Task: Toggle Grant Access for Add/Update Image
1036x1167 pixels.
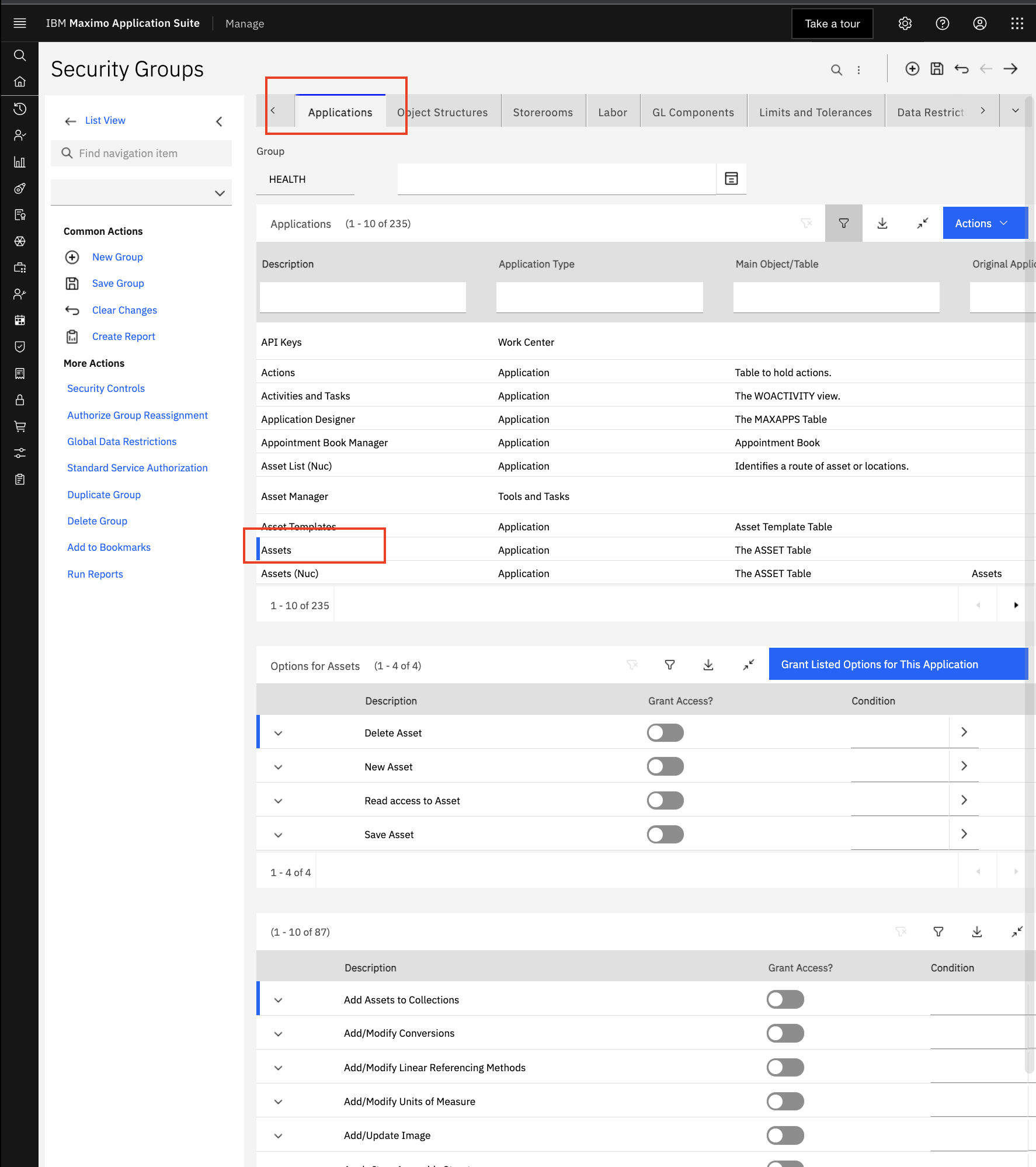Action: point(785,1135)
